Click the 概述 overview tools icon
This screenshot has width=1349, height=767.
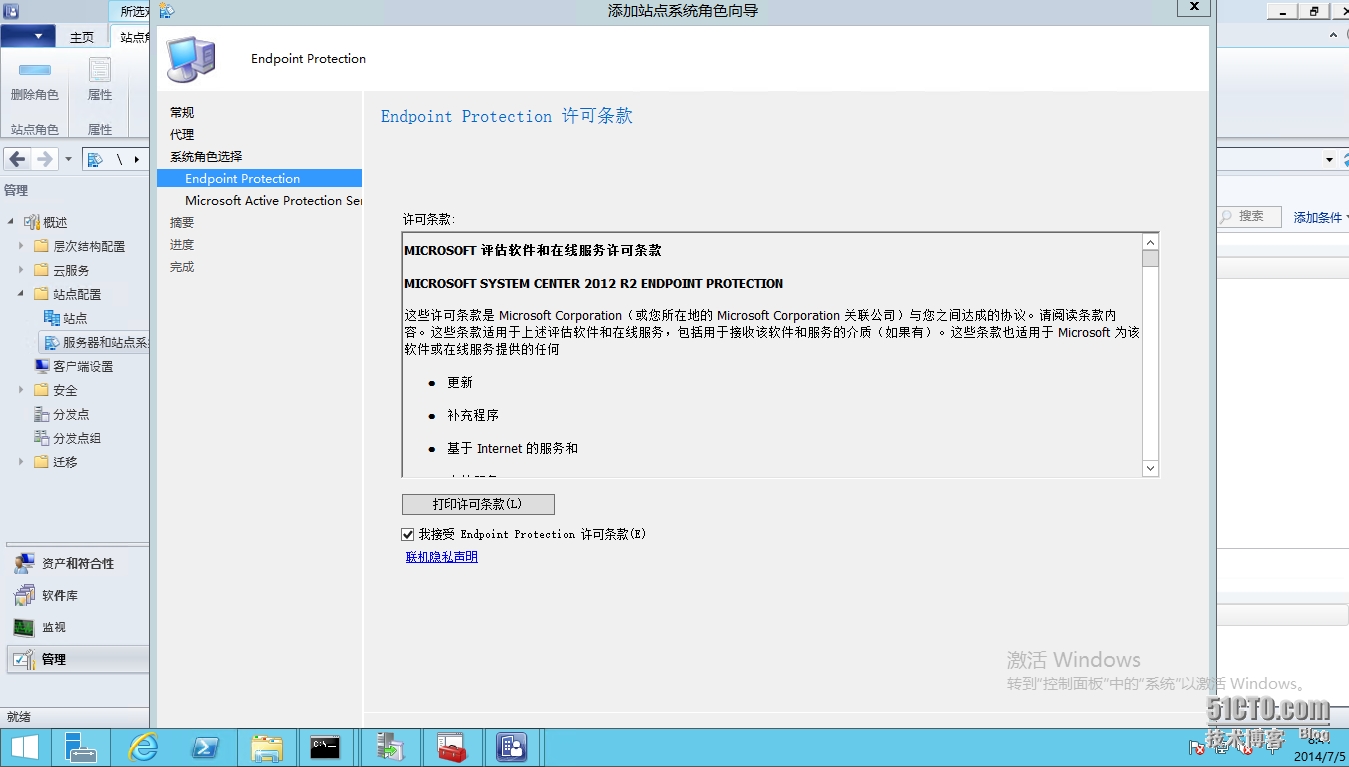(x=32, y=222)
